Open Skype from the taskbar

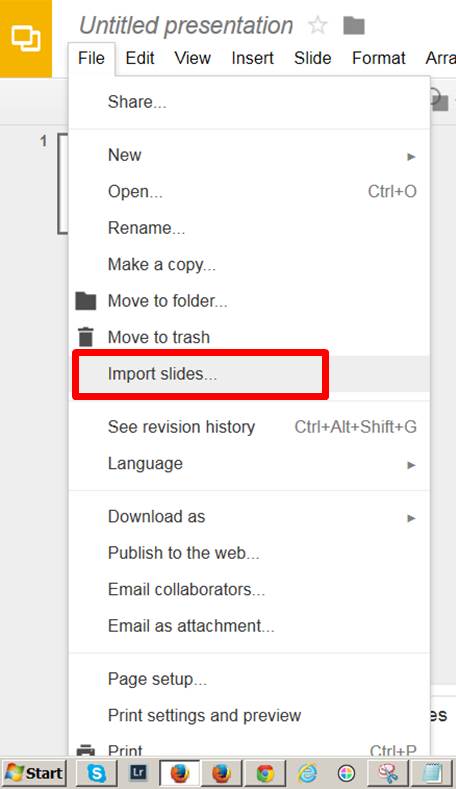point(96,773)
